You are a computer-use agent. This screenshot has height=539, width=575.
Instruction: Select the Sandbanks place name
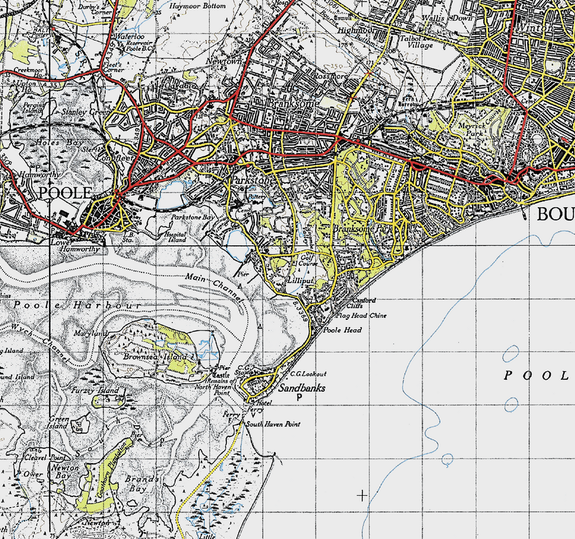pyautogui.click(x=302, y=388)
